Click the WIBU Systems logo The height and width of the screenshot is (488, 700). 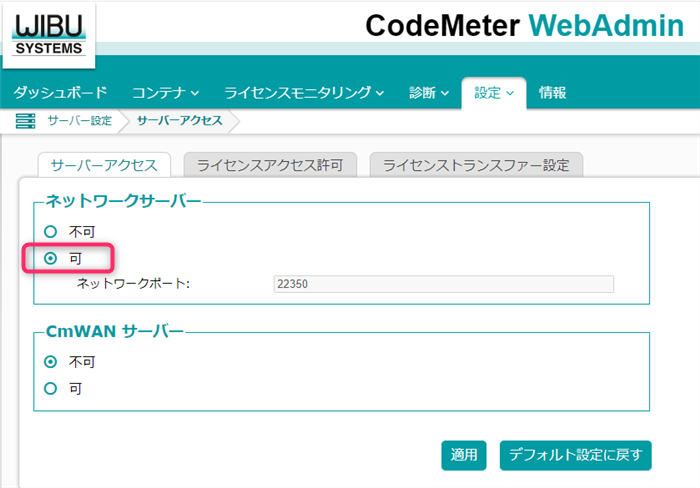point(49,35)
